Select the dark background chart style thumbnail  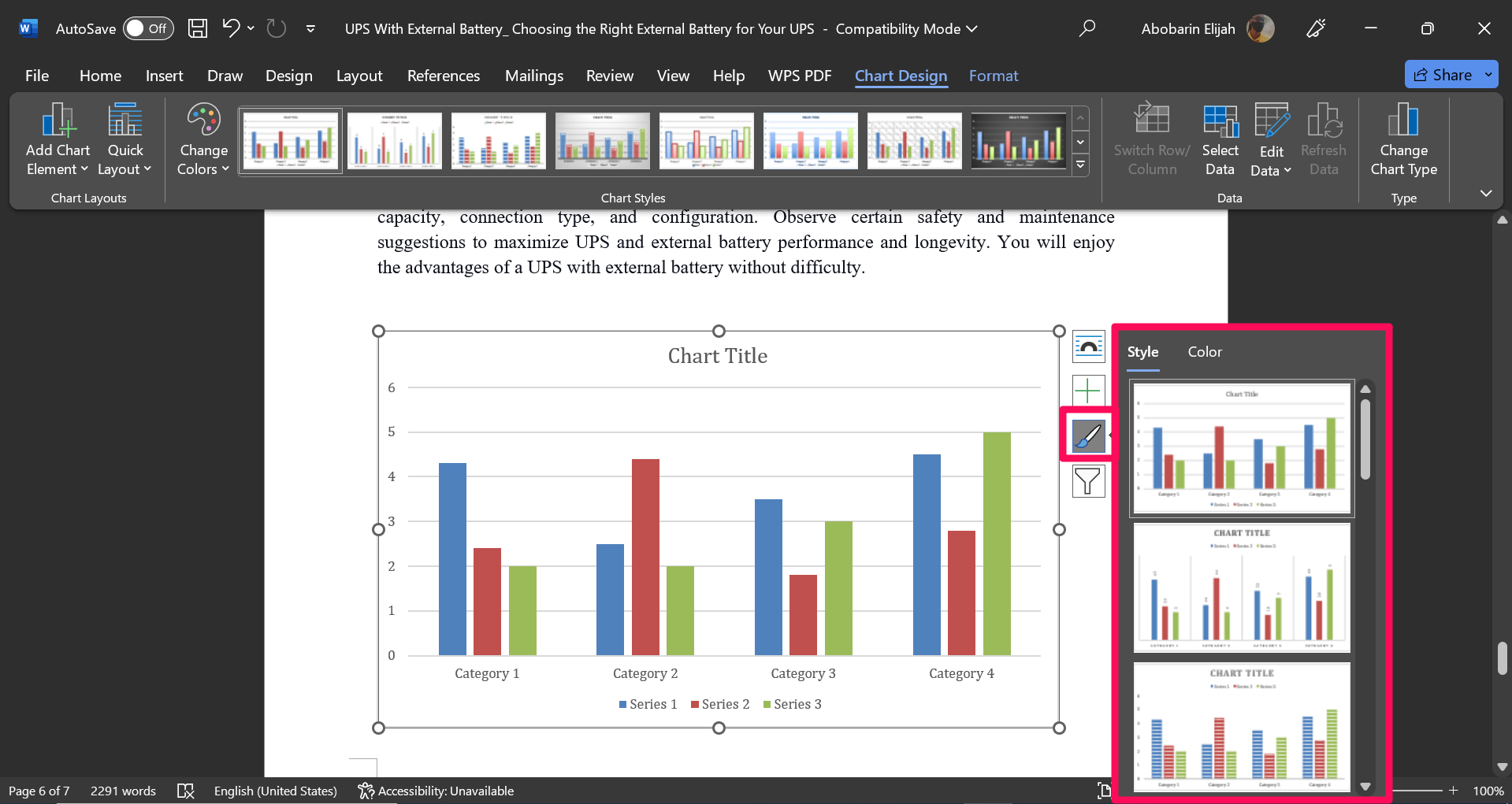pyautogui.click(x=1018, y=140)
